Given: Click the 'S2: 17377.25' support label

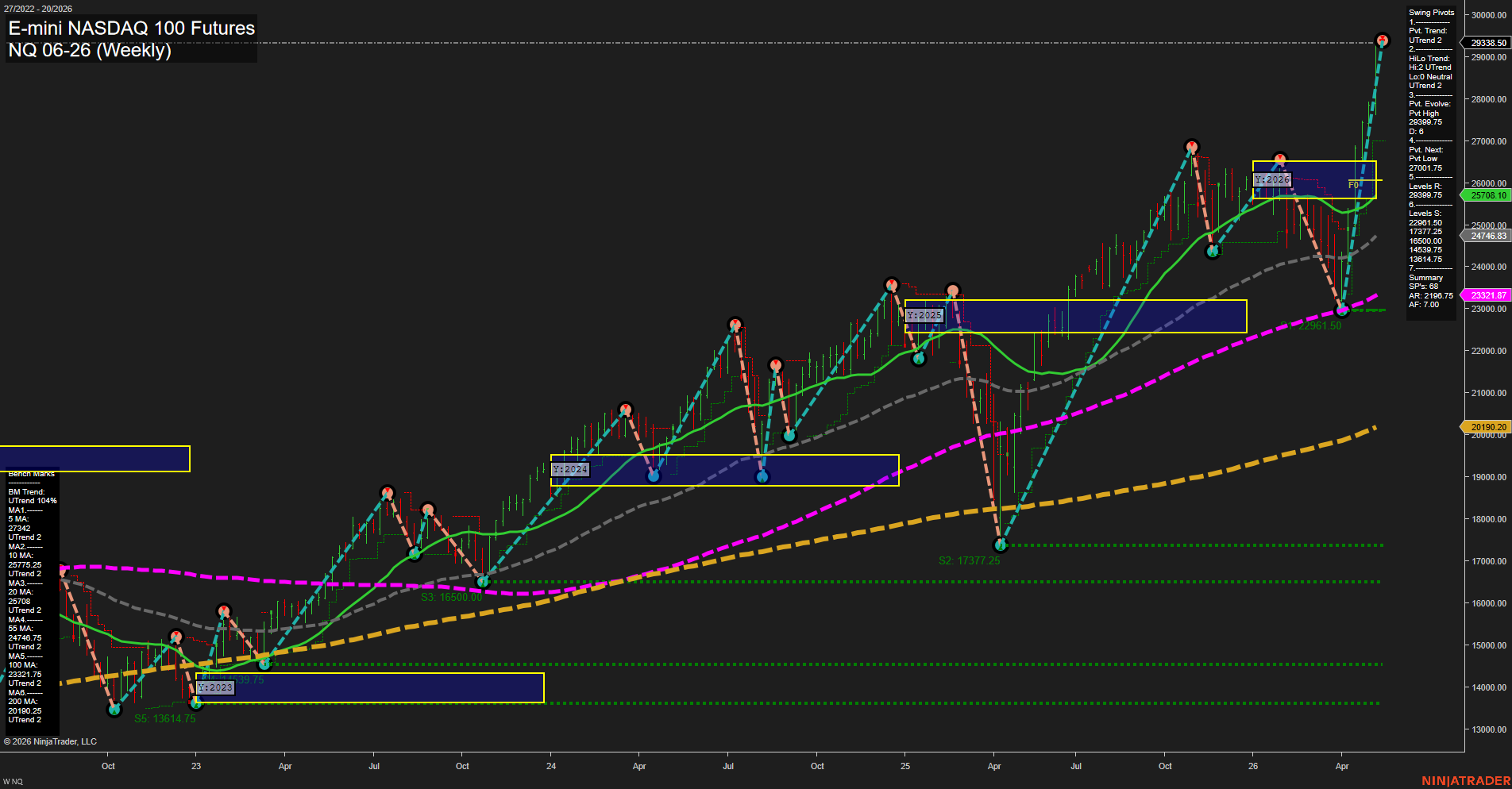Looking at the screenshot, I should [969, 560].
